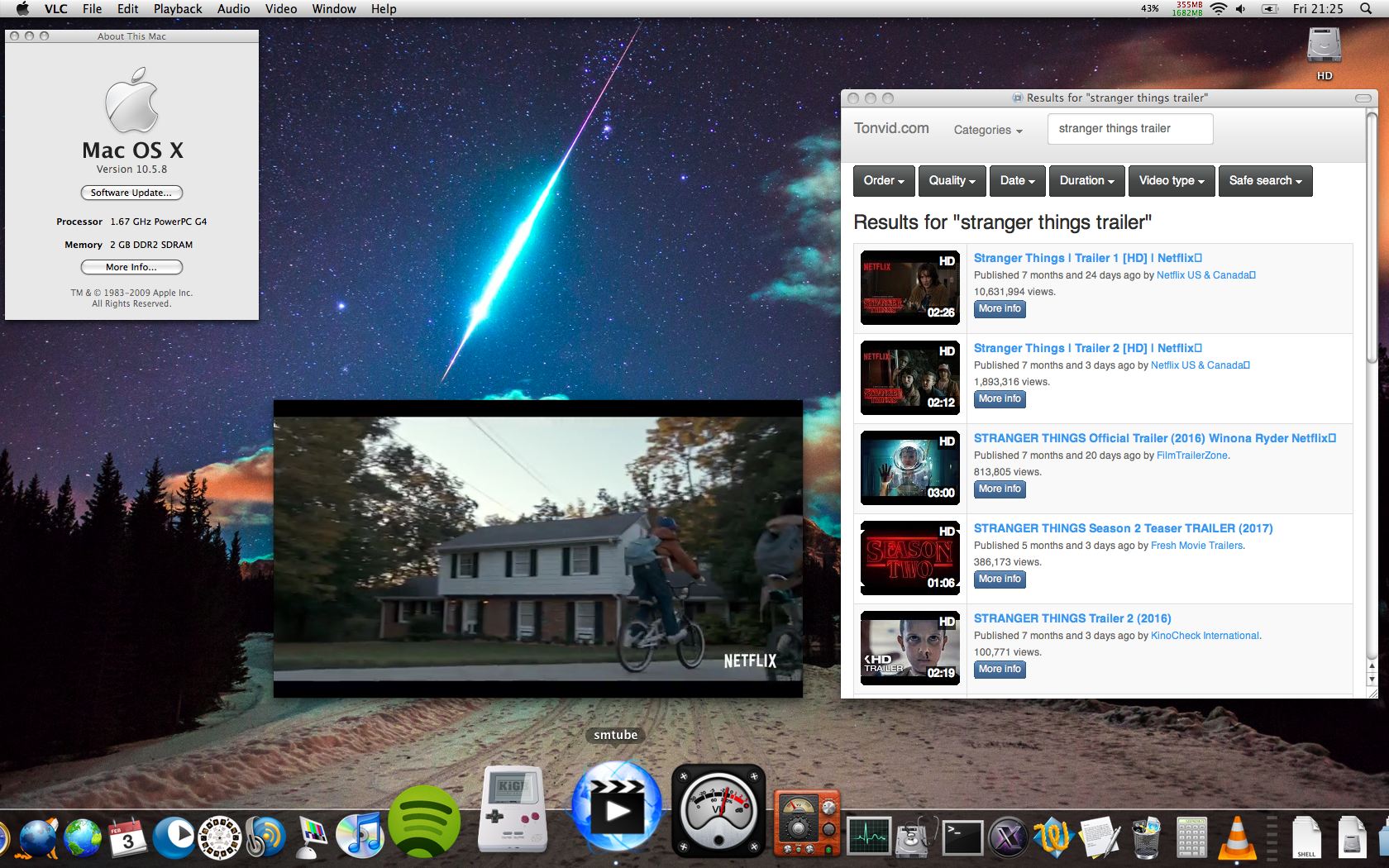Click More info for Season 2 Teaser

(x=1000, y=579)
